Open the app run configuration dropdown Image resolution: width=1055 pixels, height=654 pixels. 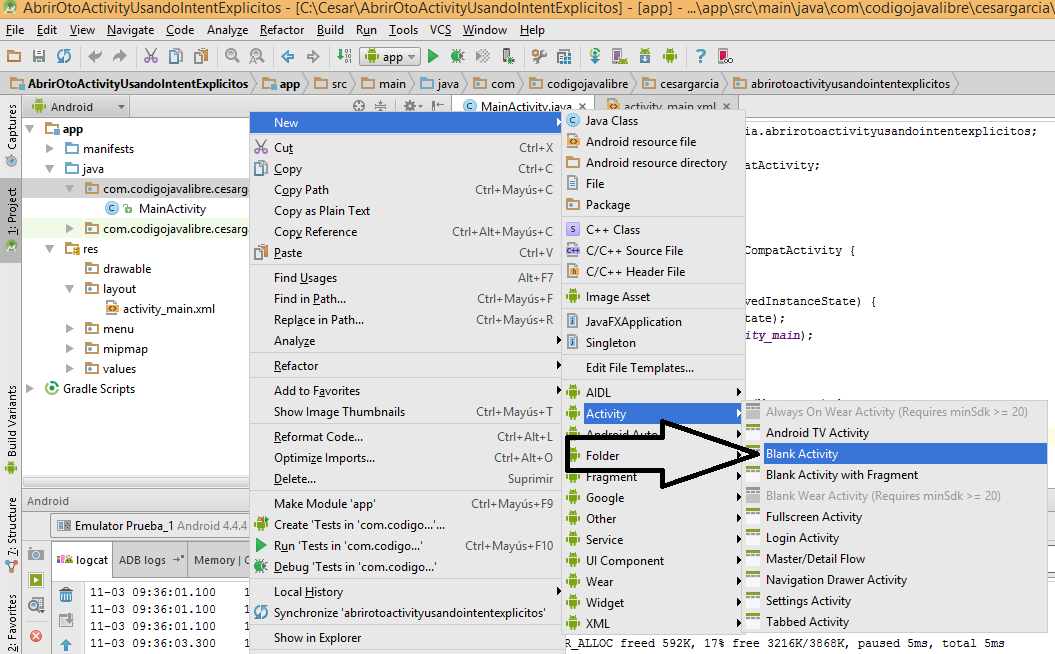391,57
